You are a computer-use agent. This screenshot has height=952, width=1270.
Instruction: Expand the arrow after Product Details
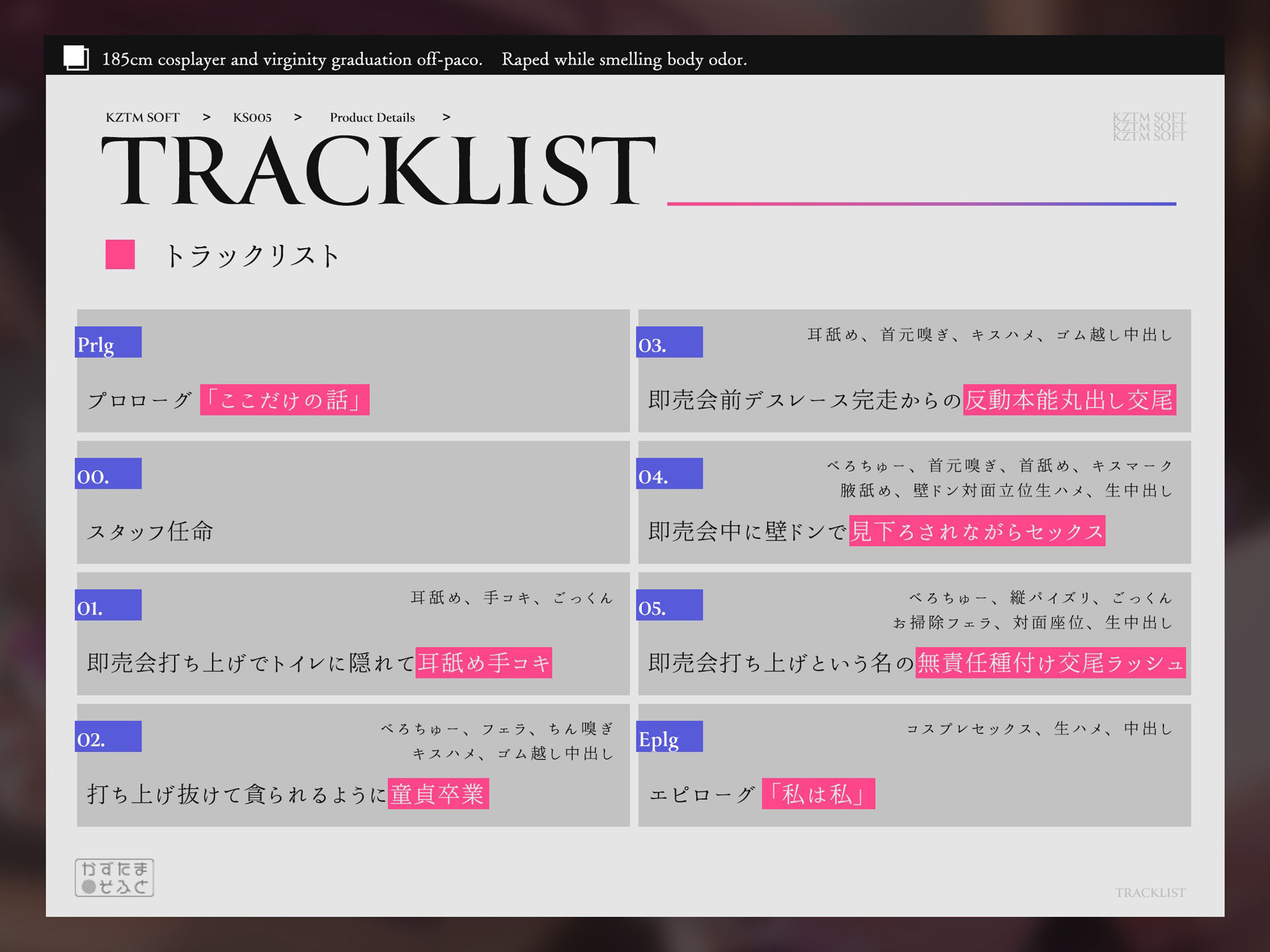coord(446,117)
